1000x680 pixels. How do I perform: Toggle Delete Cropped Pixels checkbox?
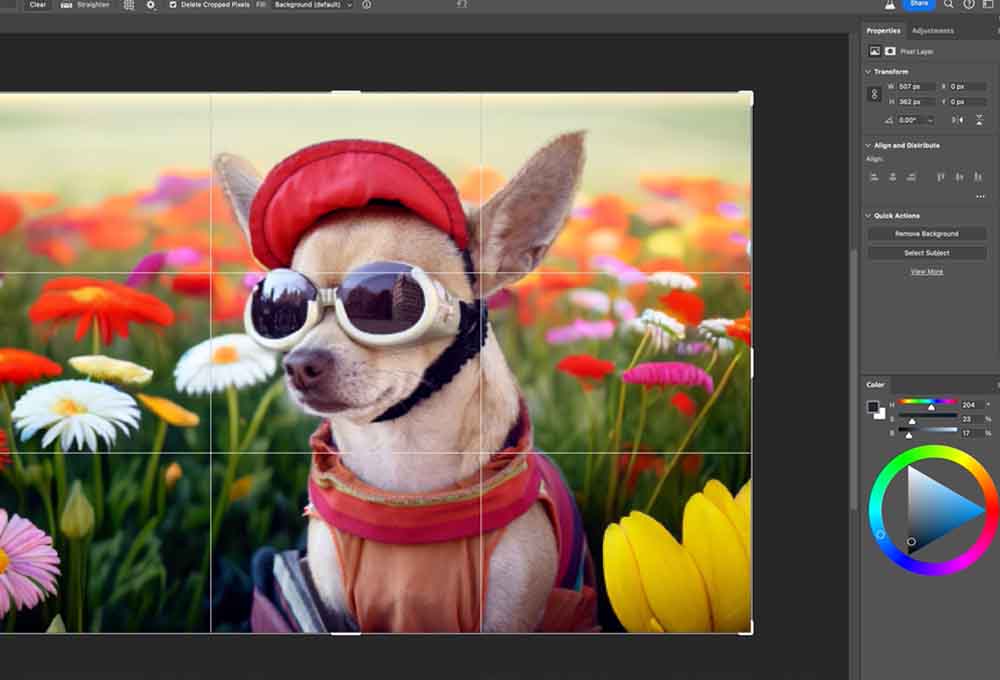click(173, 5)
